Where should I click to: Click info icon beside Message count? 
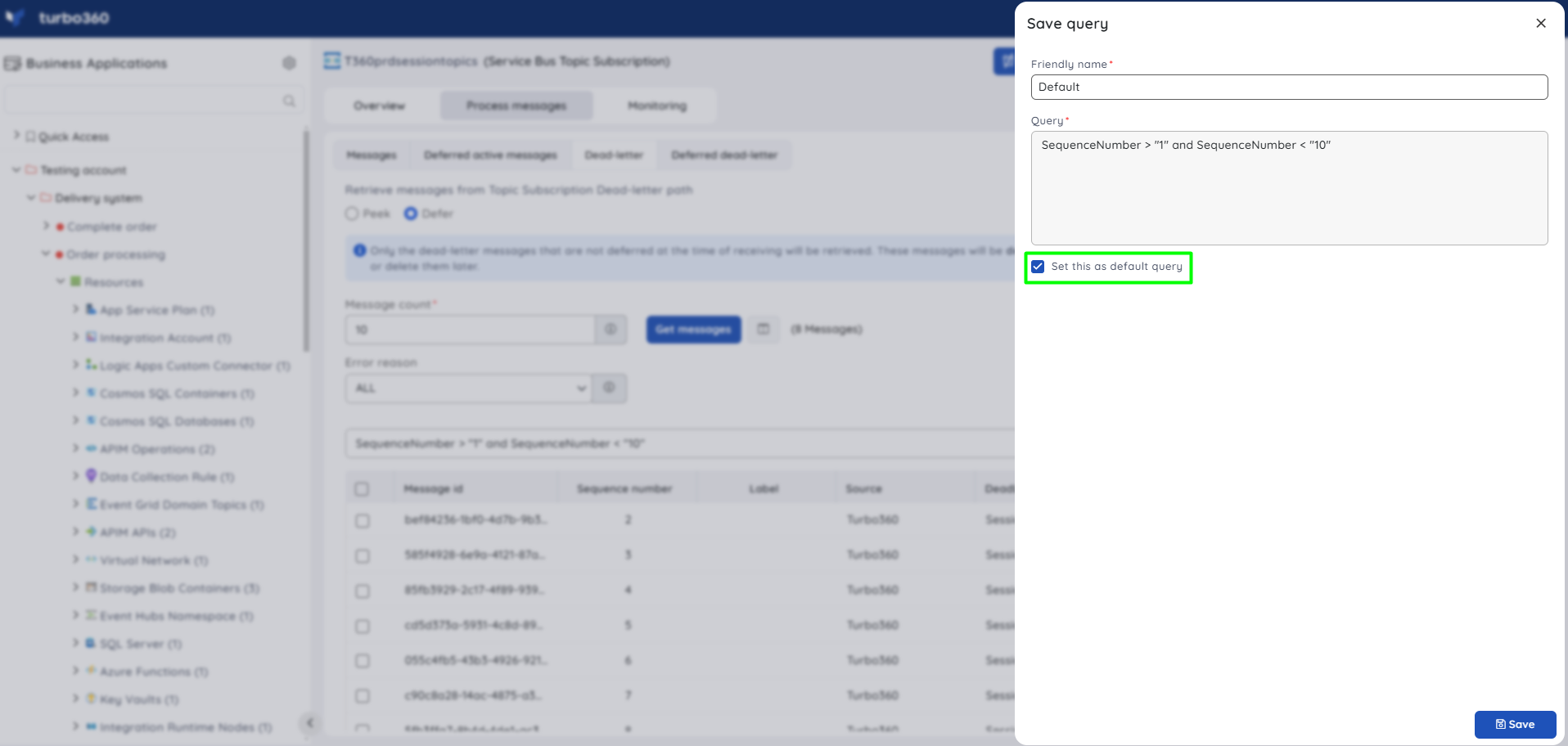point(611,330)
